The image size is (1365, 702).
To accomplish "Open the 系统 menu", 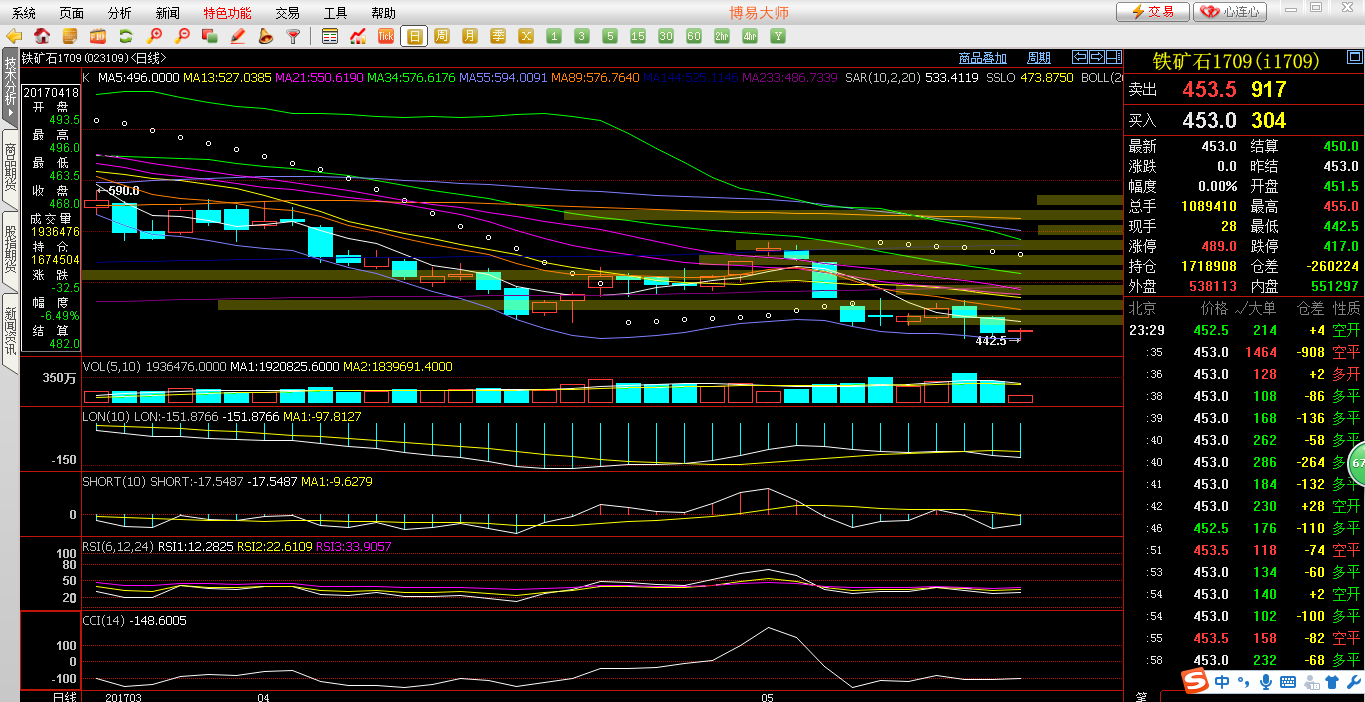I will (x=24, y=13).
